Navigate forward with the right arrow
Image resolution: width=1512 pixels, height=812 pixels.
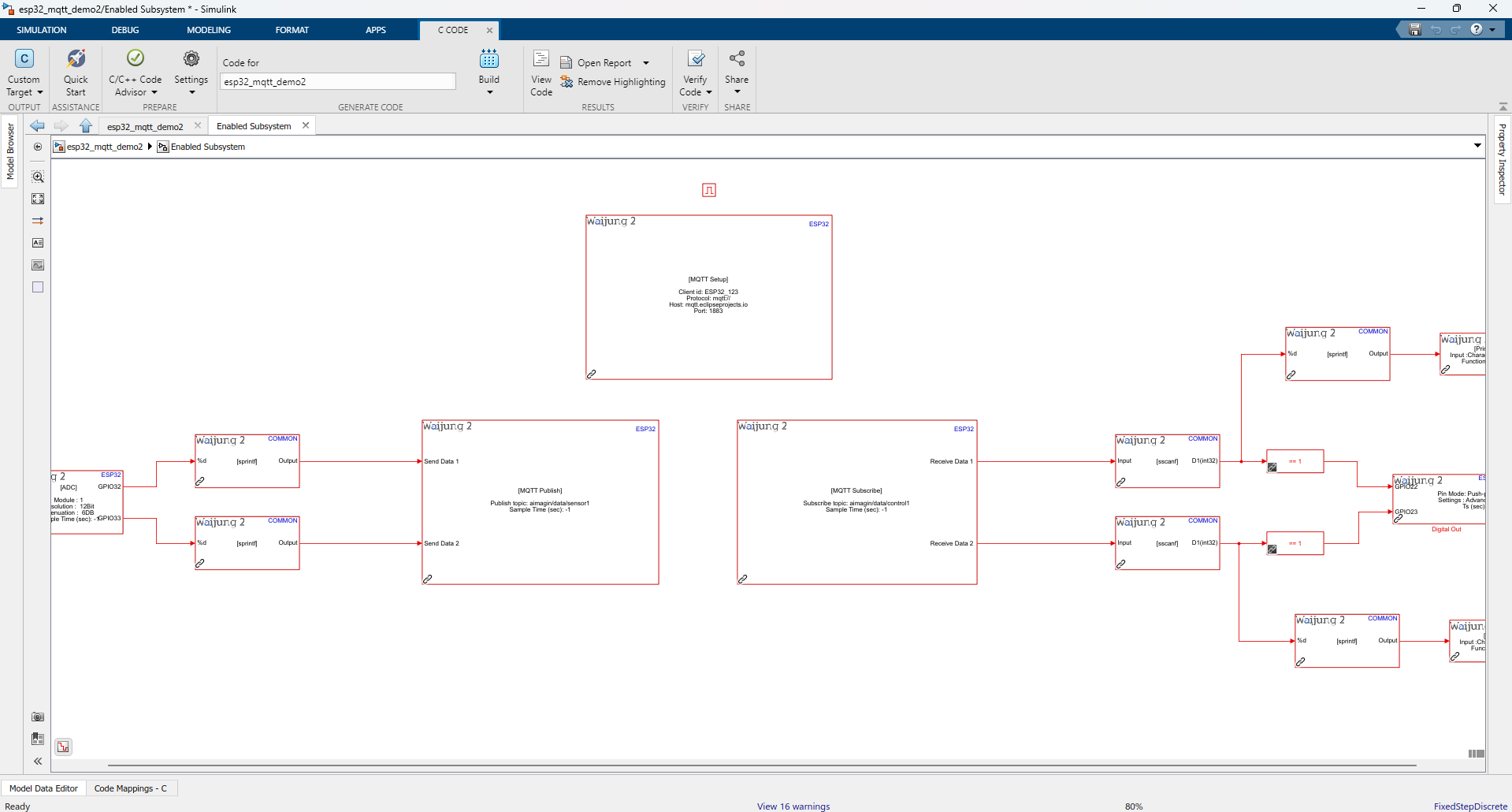(61, 125)
